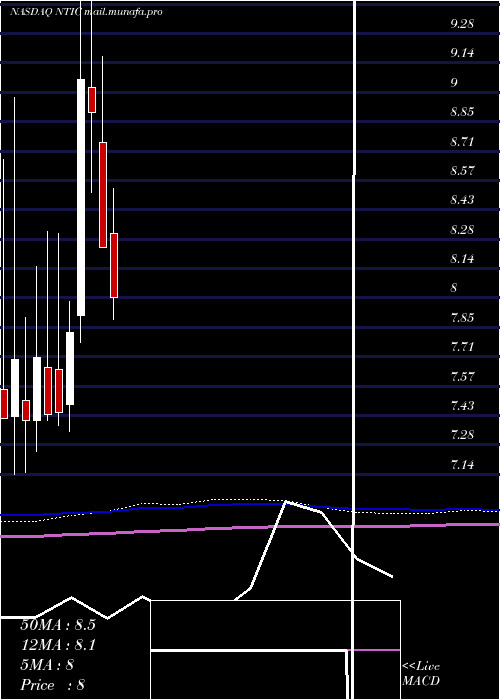This screenshot has width=500, height=700.
Task: Click the 8 price axis label
Action: tap(454, 288)
